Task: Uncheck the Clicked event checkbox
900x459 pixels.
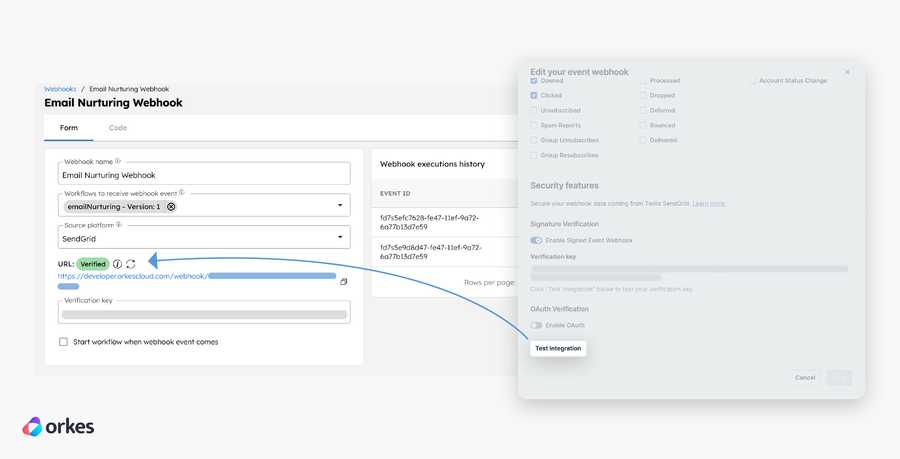Action: click(x=534, y=95)
